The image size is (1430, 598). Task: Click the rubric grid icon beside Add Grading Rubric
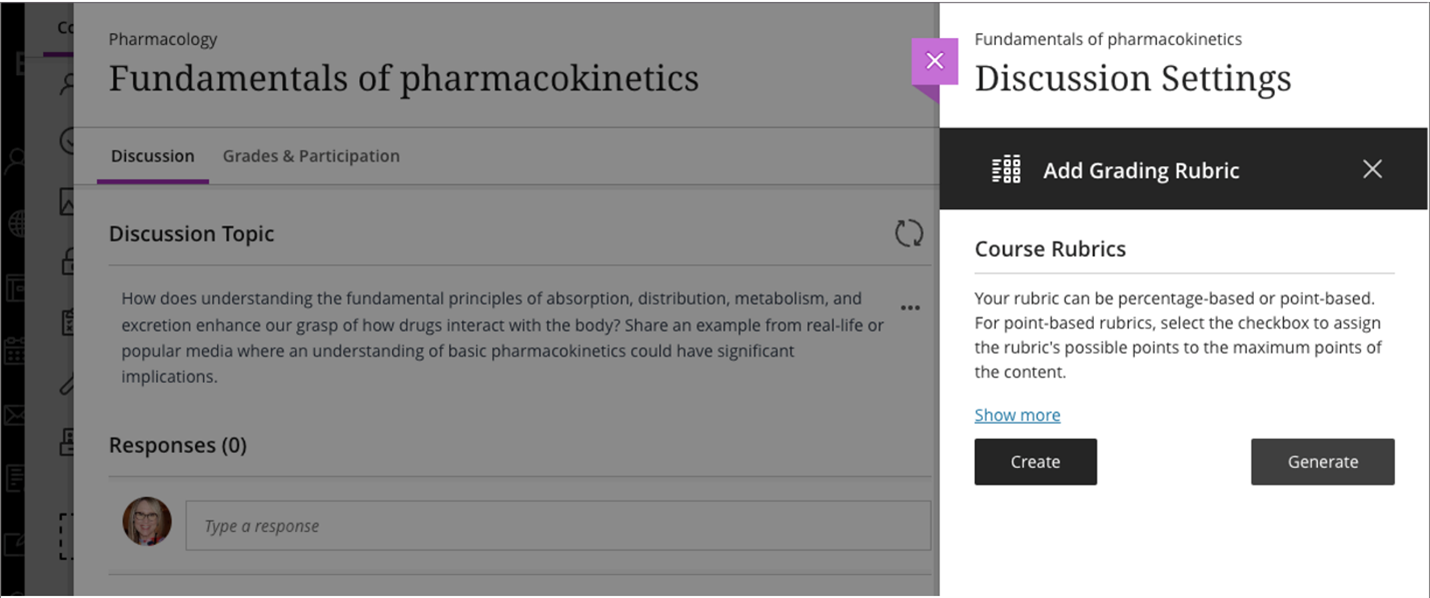pyautogui.click(x=1006, y=170)
